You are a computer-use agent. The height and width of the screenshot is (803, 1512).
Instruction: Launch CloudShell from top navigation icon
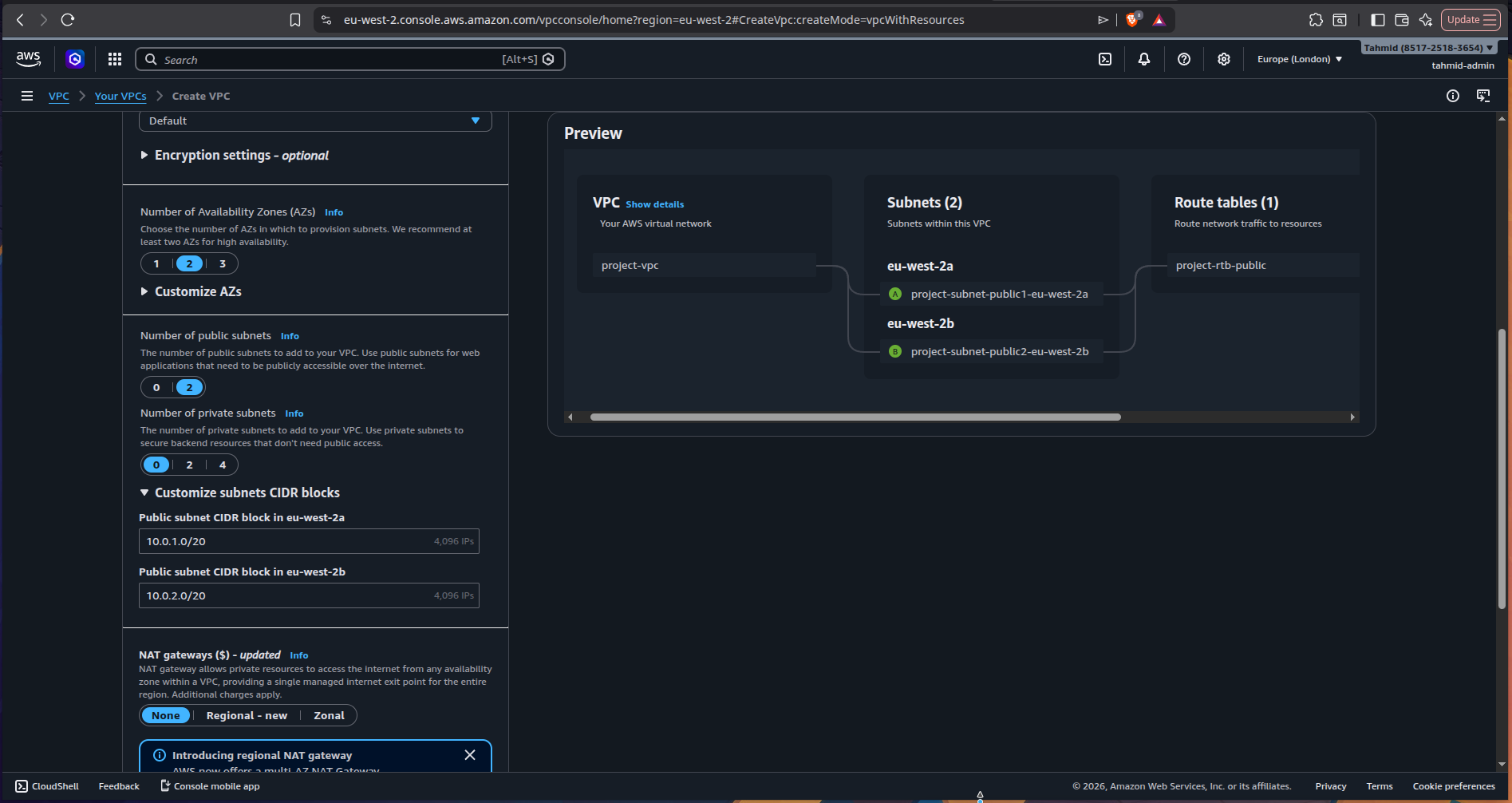1105,59
